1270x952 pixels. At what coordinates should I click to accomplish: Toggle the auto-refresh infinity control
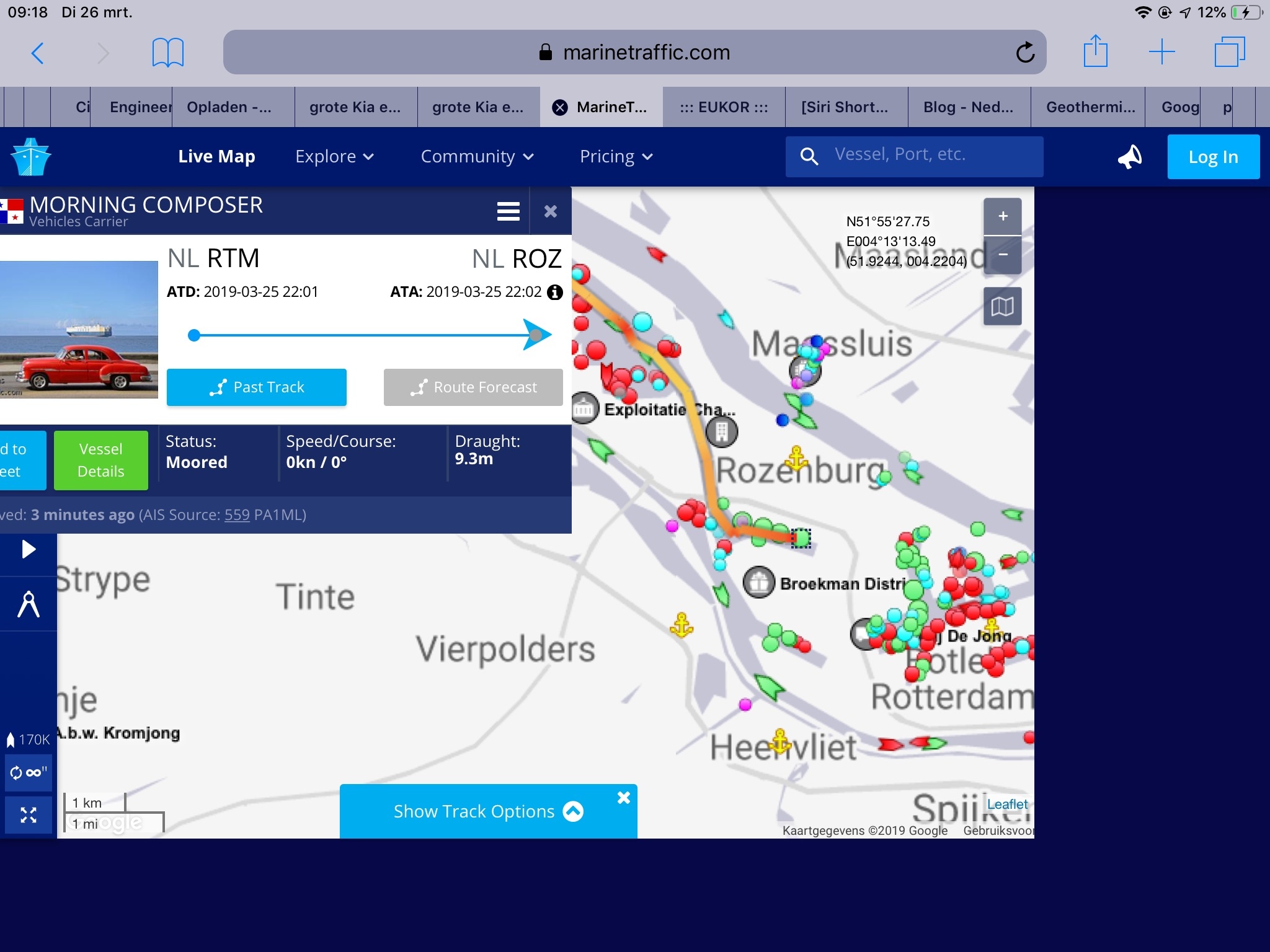click(29, 772)
